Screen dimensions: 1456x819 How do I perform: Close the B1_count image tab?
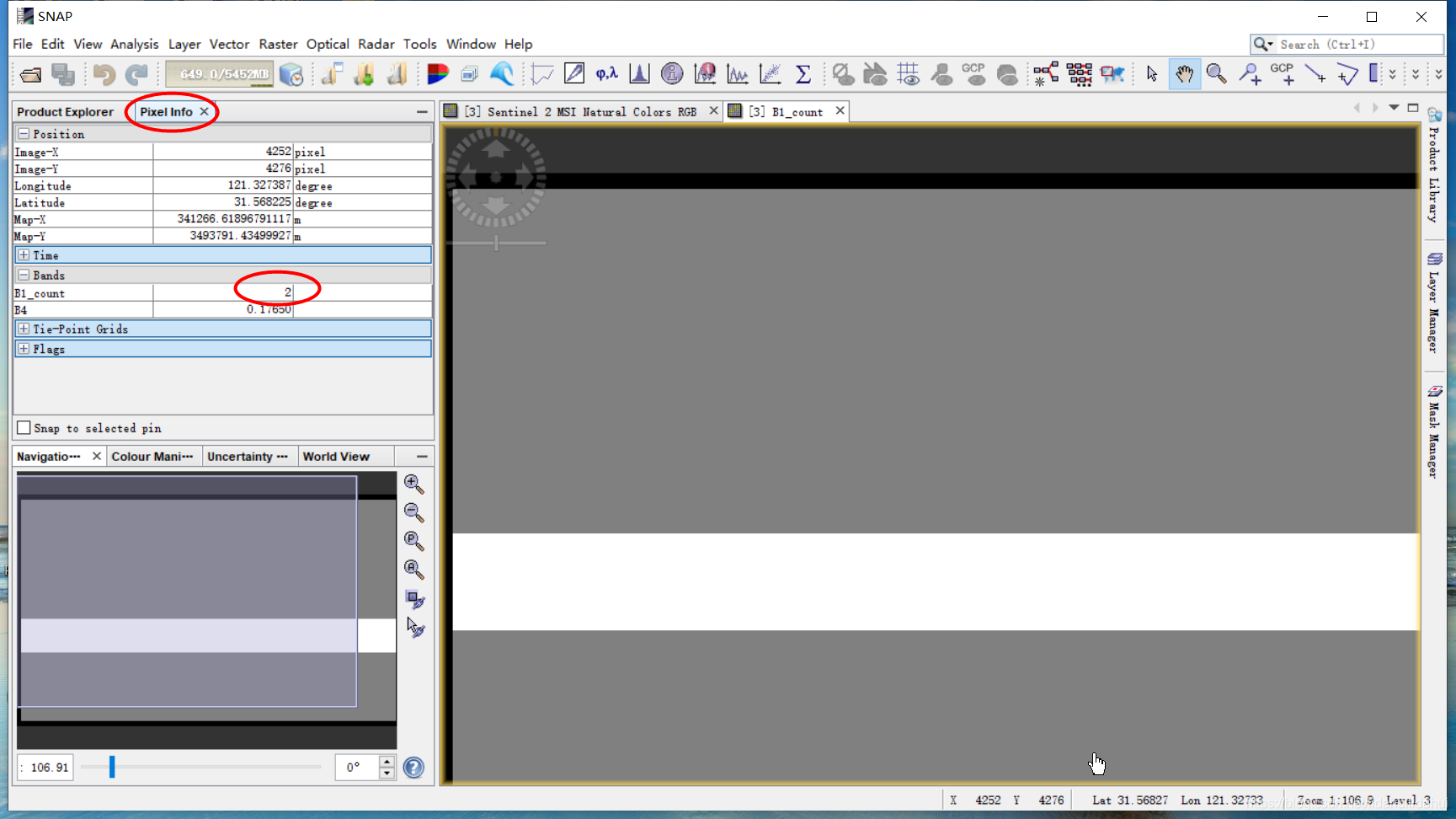tap(840, 110)
